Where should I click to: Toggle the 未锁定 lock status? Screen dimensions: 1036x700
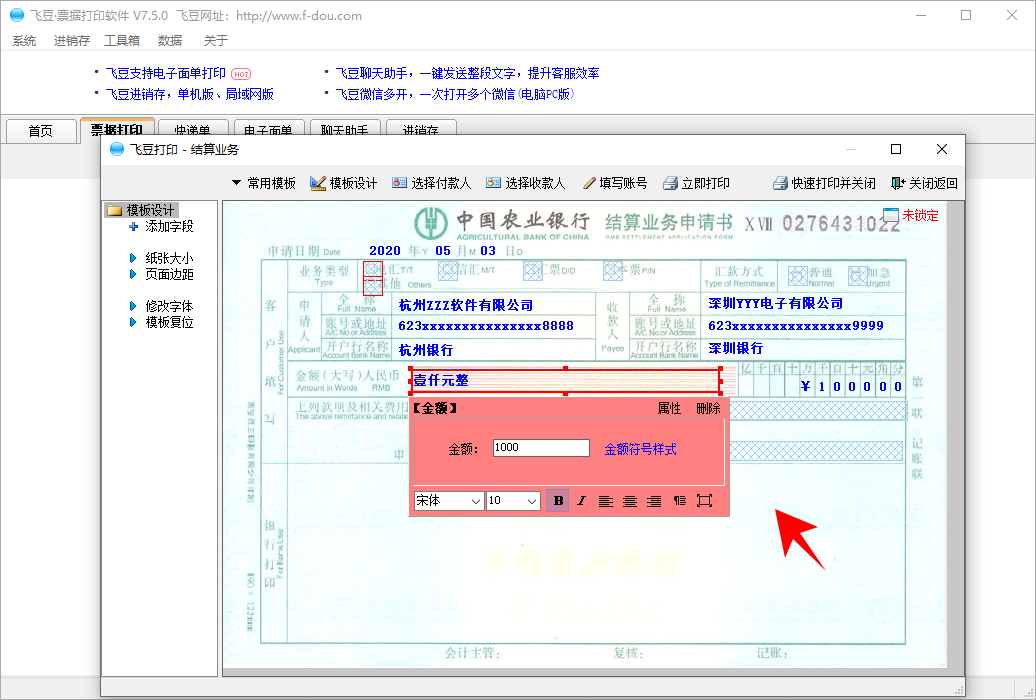(x=910, y=215)
